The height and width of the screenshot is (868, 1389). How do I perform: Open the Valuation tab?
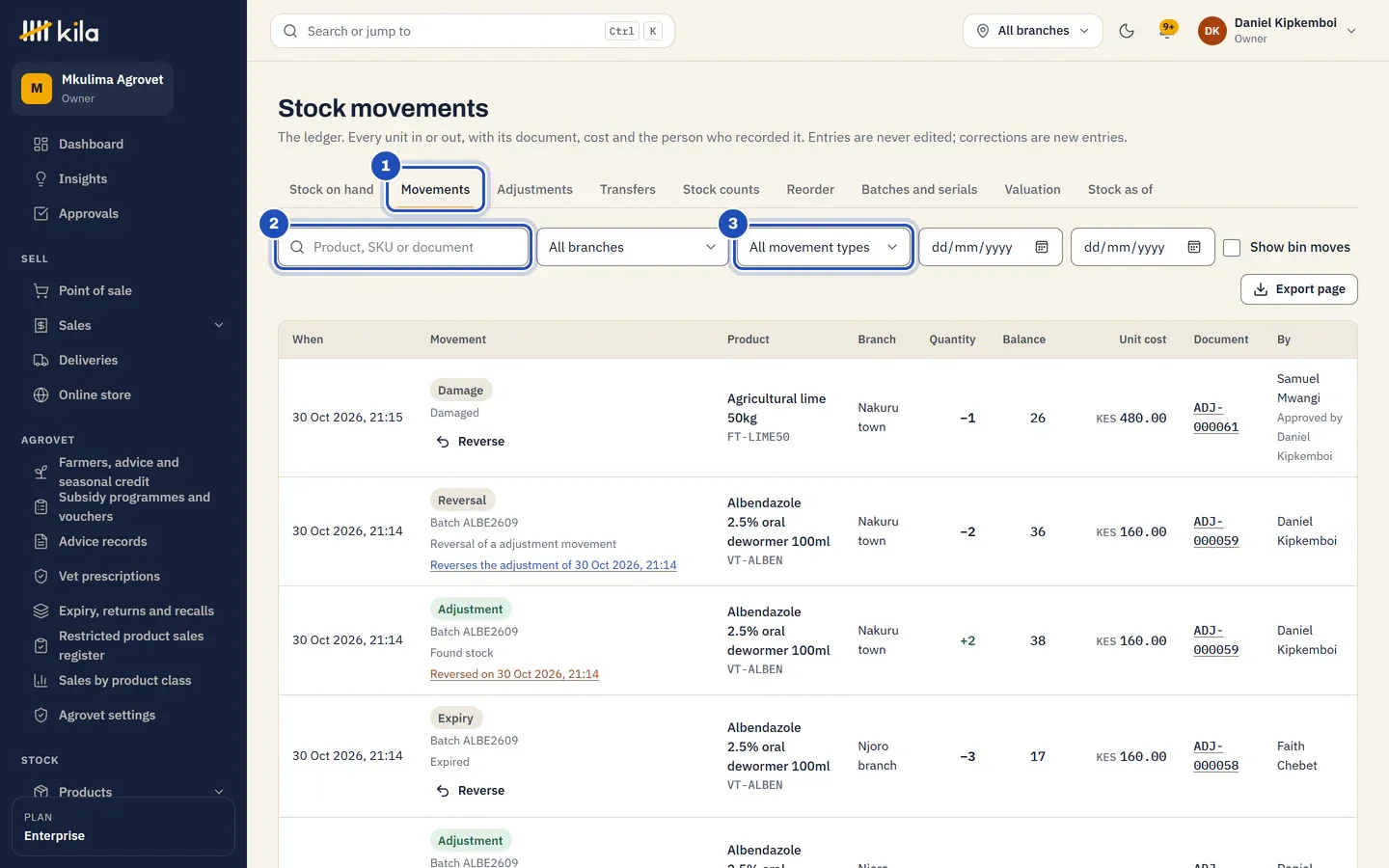pos(1032,189)
